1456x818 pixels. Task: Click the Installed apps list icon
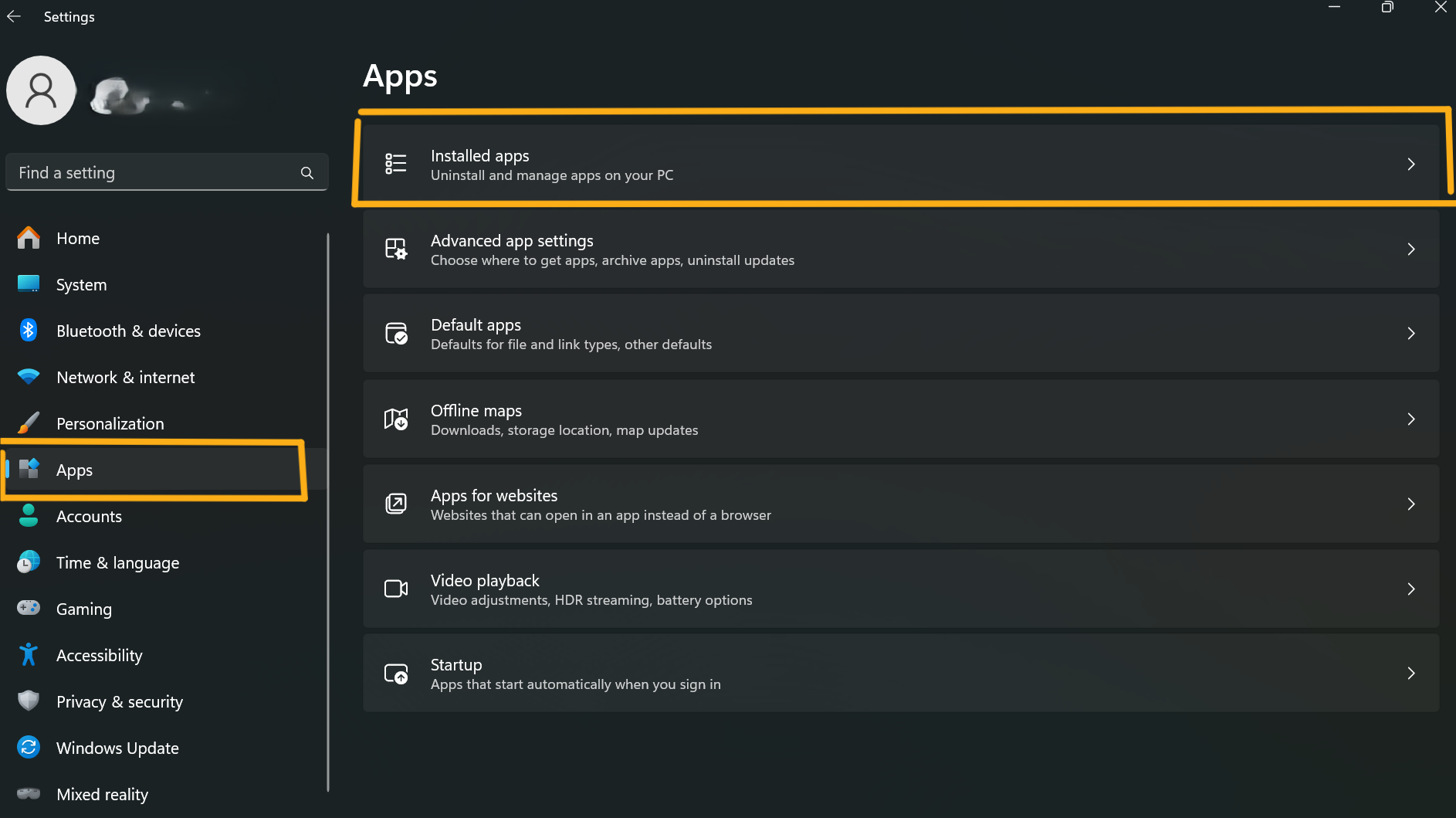coord(396,164)
